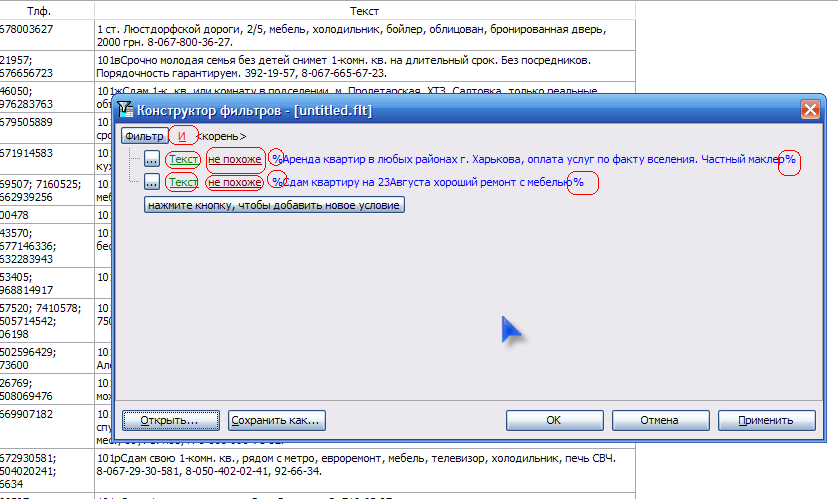Click the Открыть... button
838x499 pixels.
168,420
